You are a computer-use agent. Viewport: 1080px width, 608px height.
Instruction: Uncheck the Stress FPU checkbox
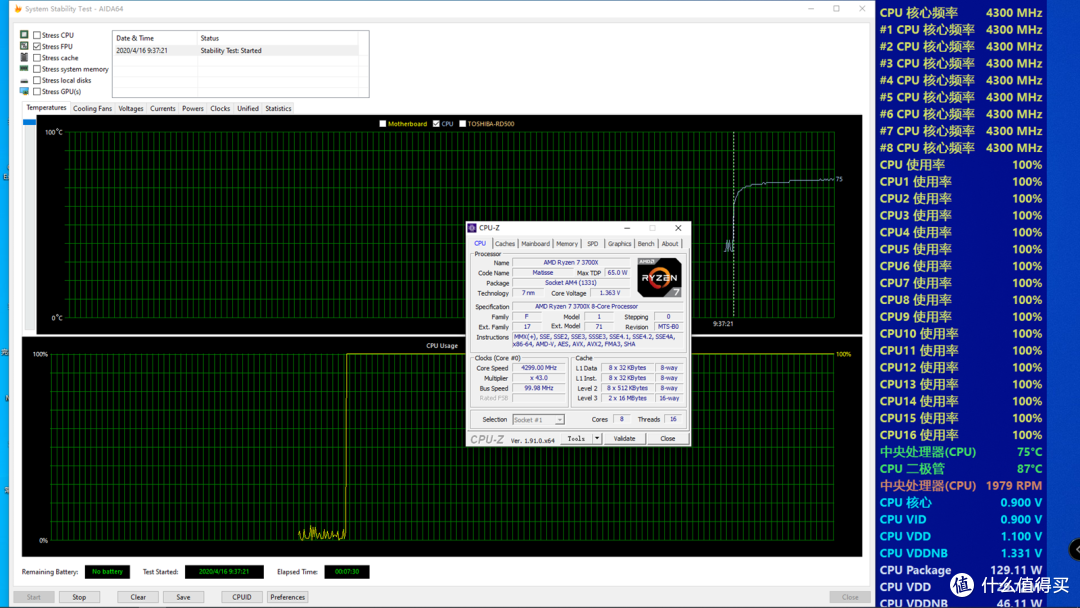pyautogui.click(x=37, y=46)
